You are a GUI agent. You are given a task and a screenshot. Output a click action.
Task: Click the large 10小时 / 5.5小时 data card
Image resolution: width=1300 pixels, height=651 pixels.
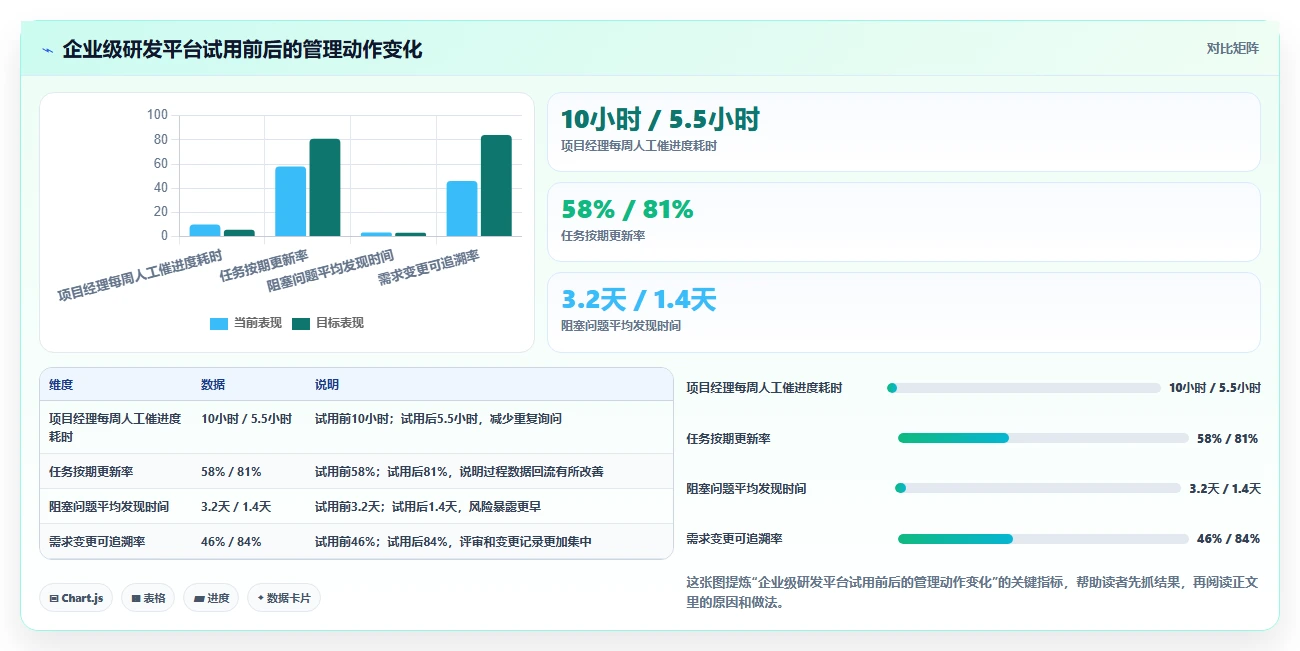(x=904, y=132)
